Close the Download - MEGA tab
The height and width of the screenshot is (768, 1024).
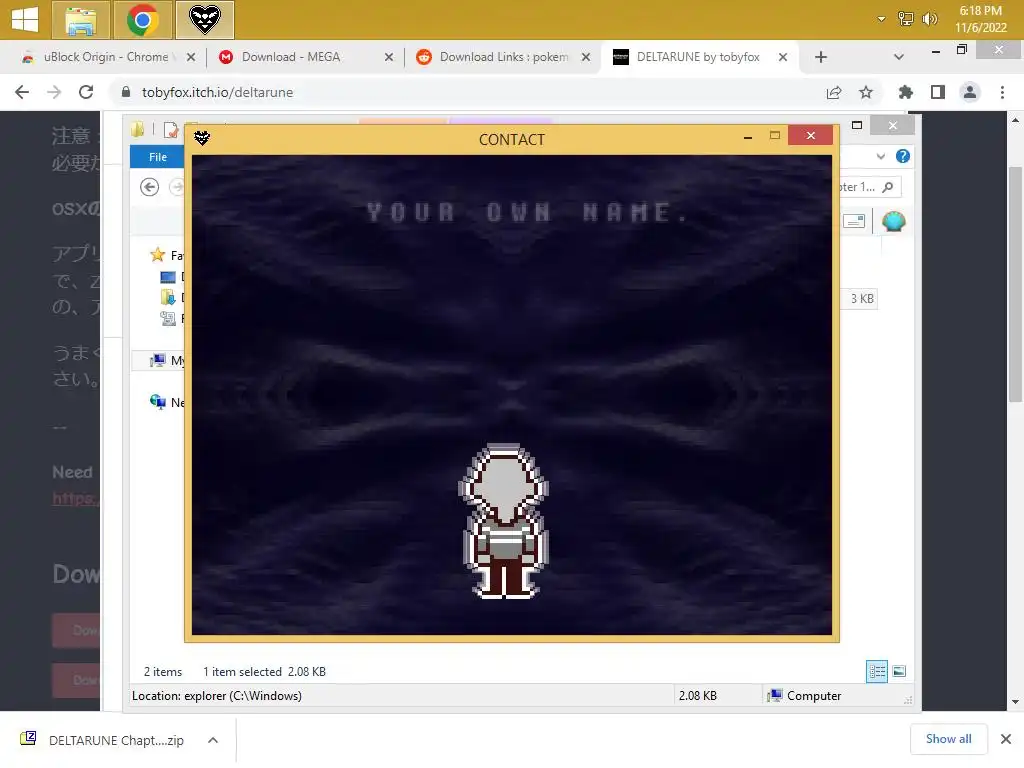click(x=389, y=57)
